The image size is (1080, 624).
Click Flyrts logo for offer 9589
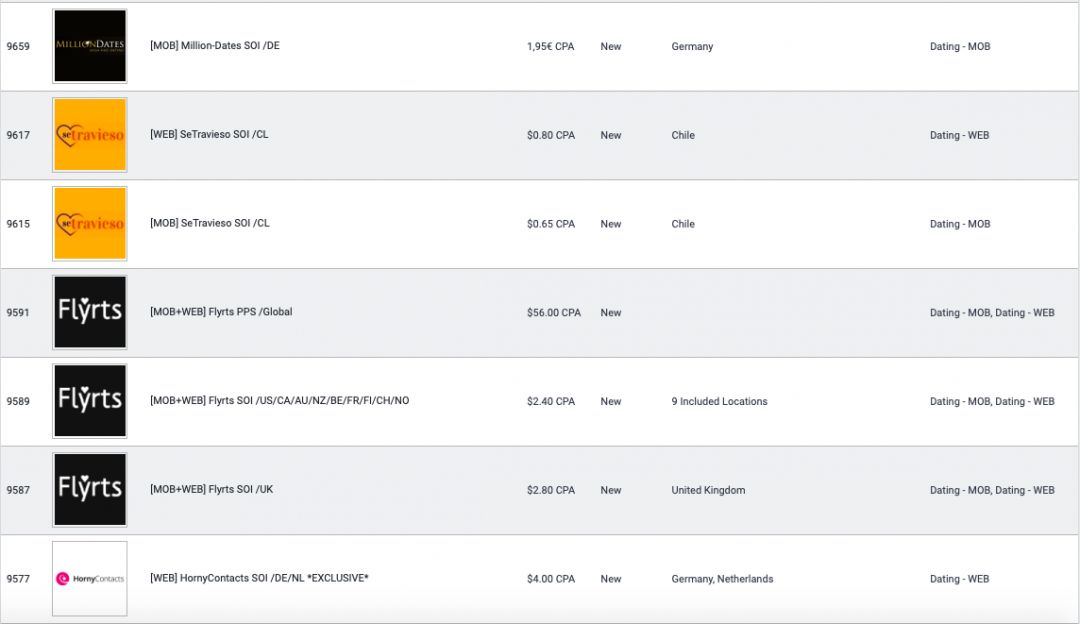pyautogui.click(x=90, y=401)
